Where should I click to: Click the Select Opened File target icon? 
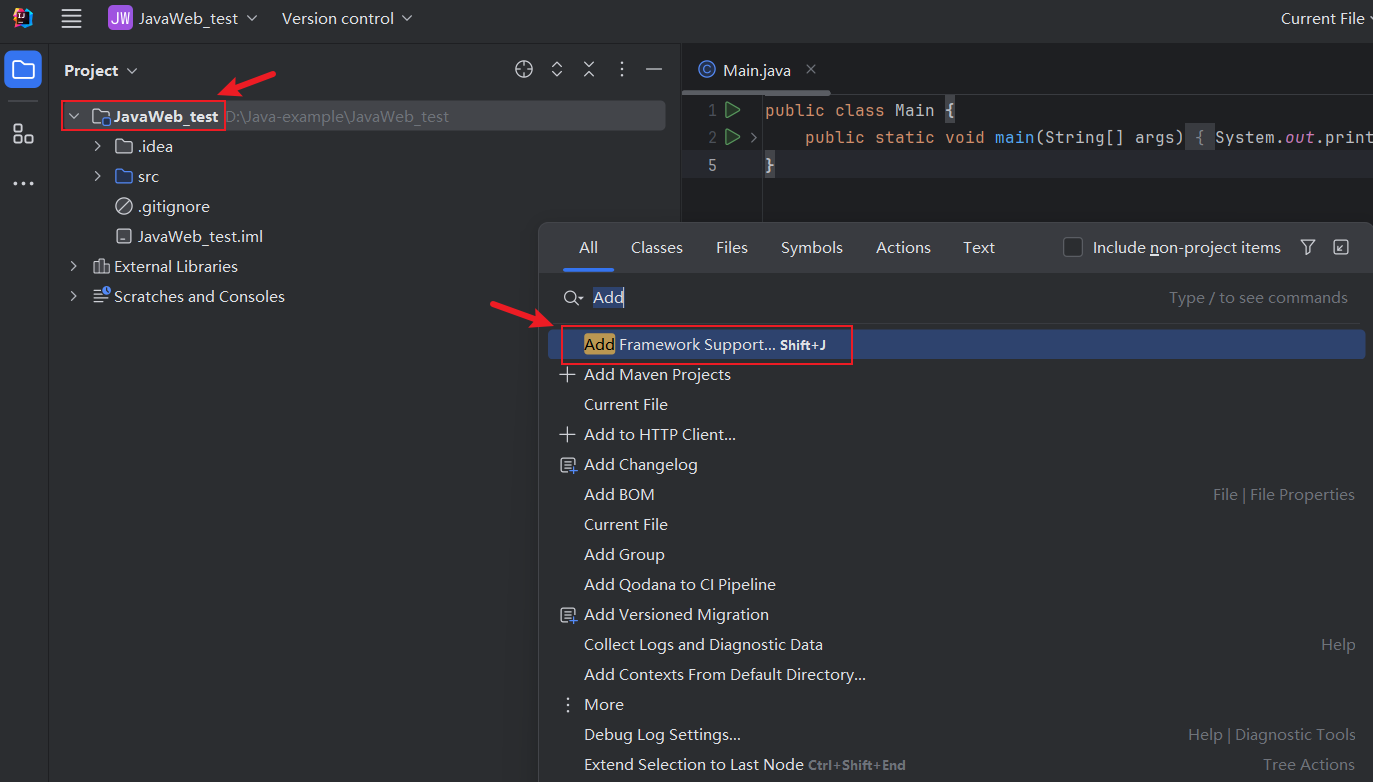pyautogui.click(x=523, y=69)
